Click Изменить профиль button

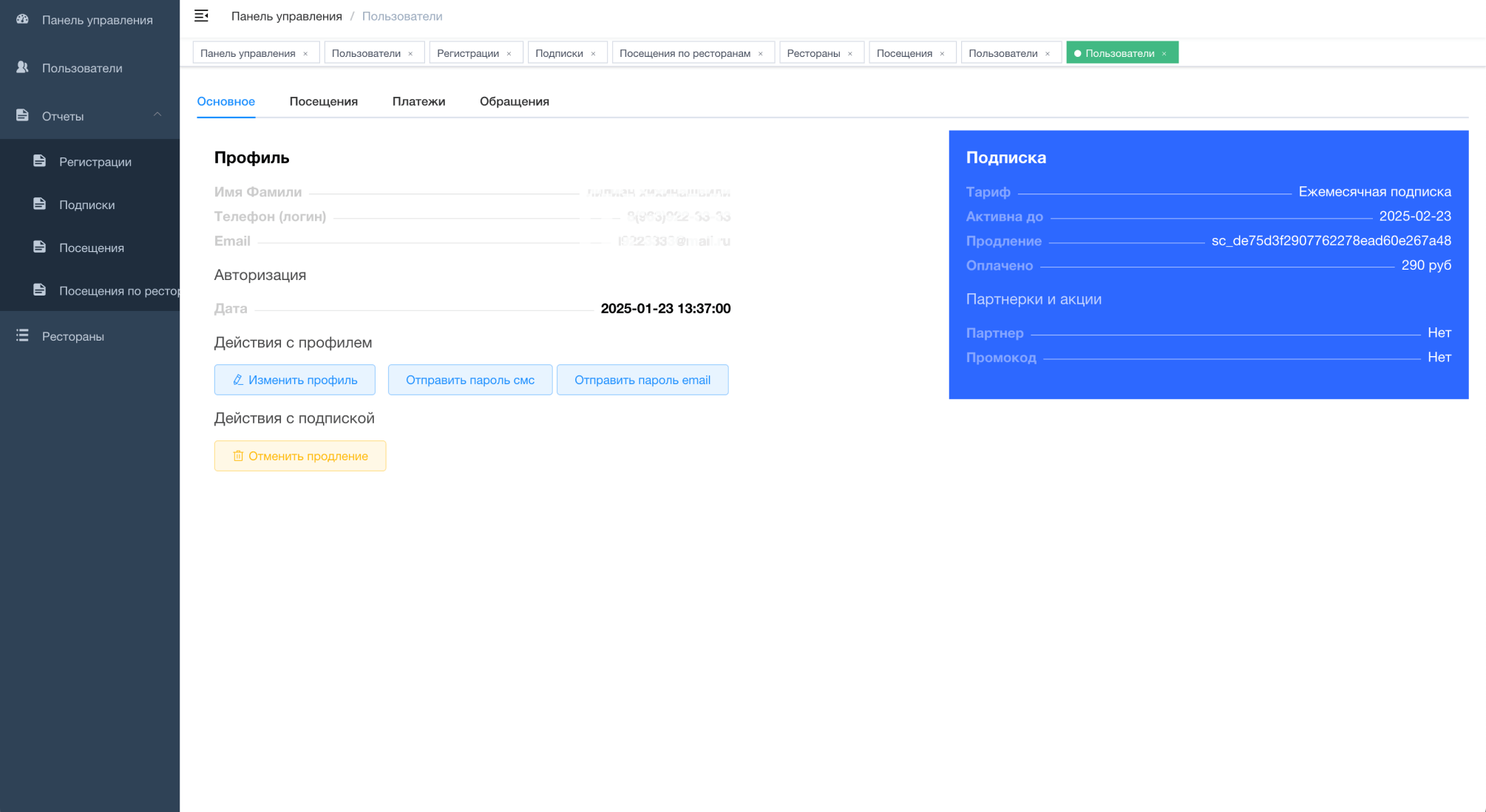coord(294,380)
